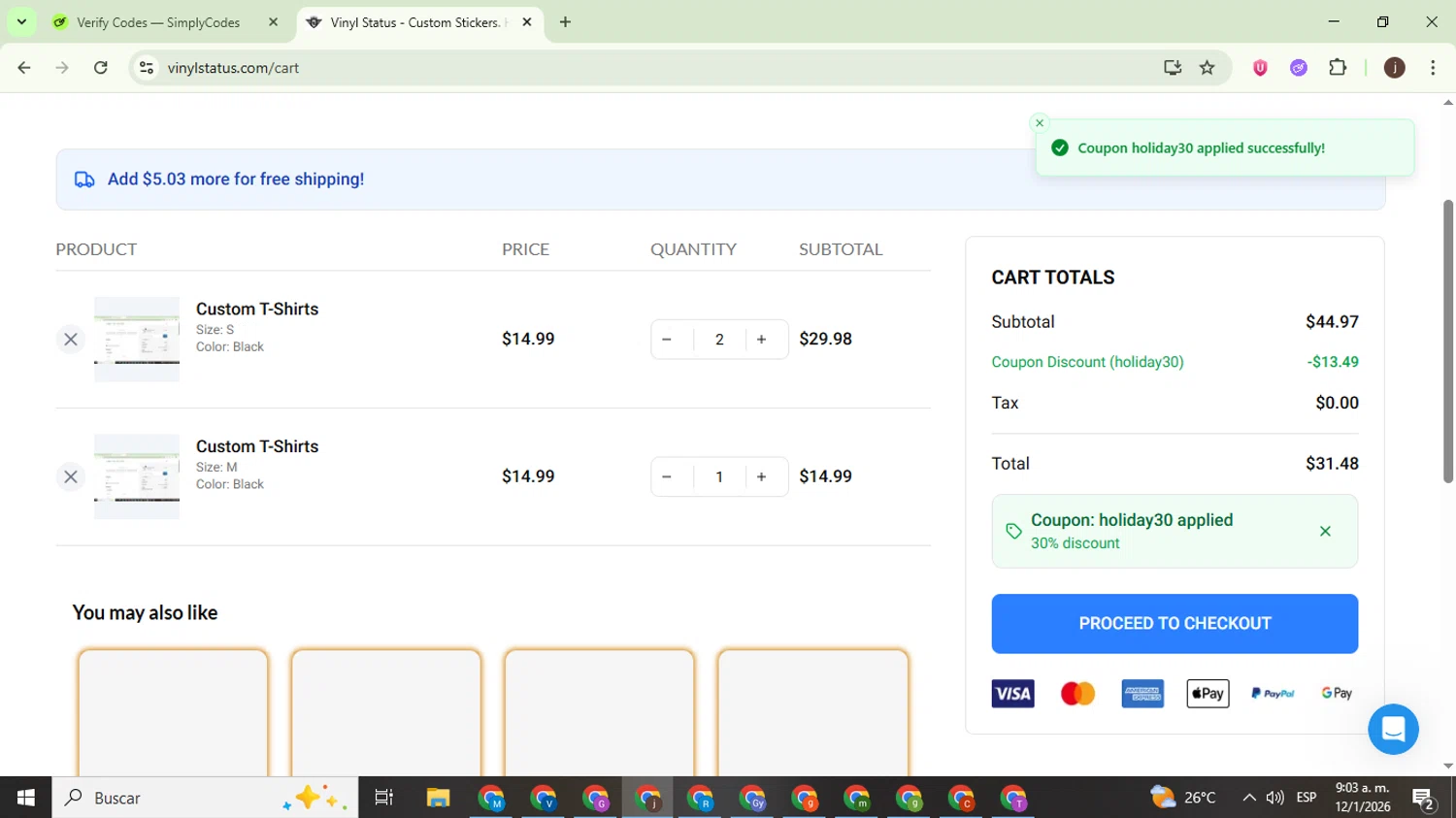Go forward in browser history

(x=62, y=68)
